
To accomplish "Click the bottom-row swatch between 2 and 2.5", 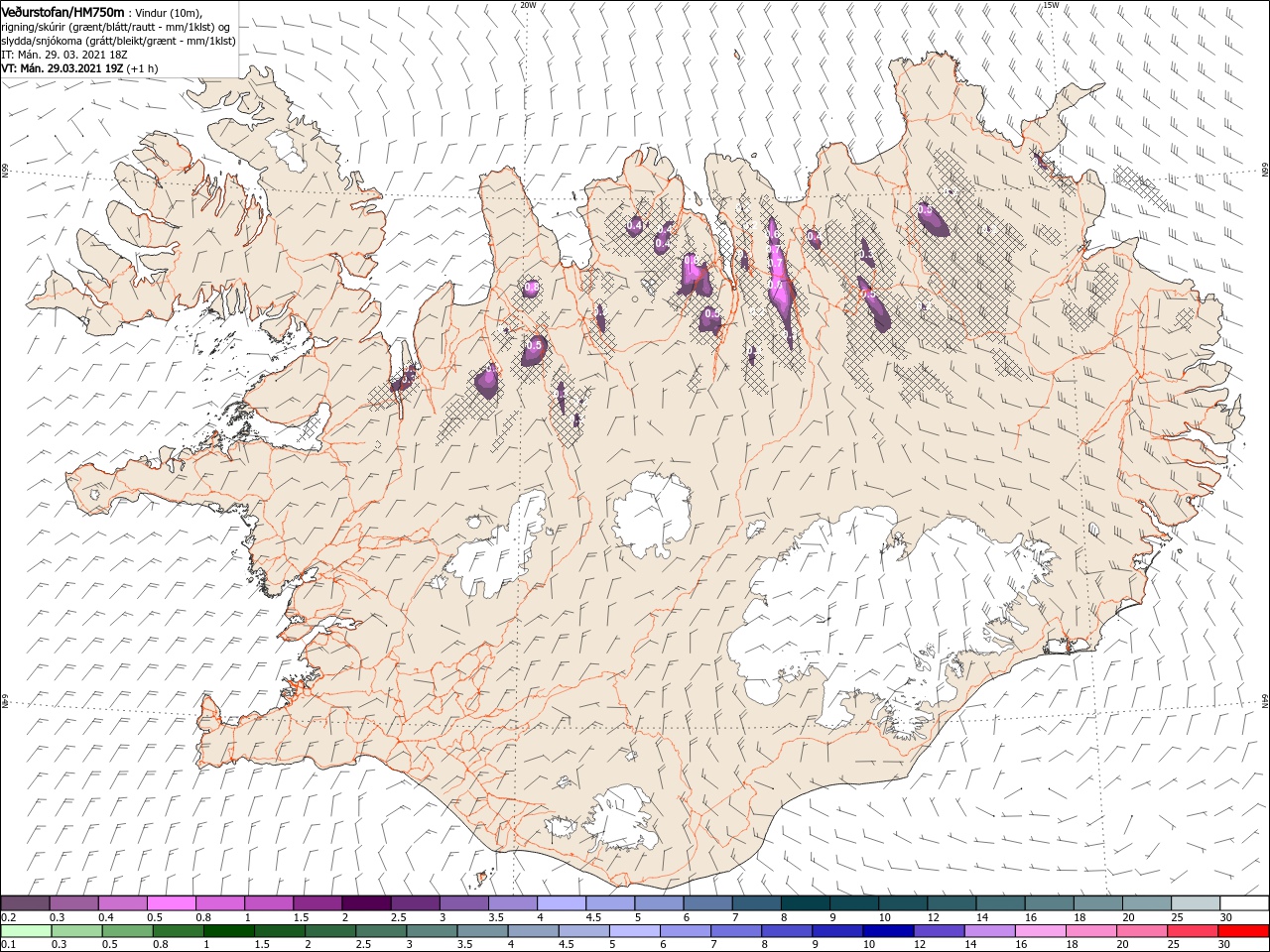I will coord(330,931).
